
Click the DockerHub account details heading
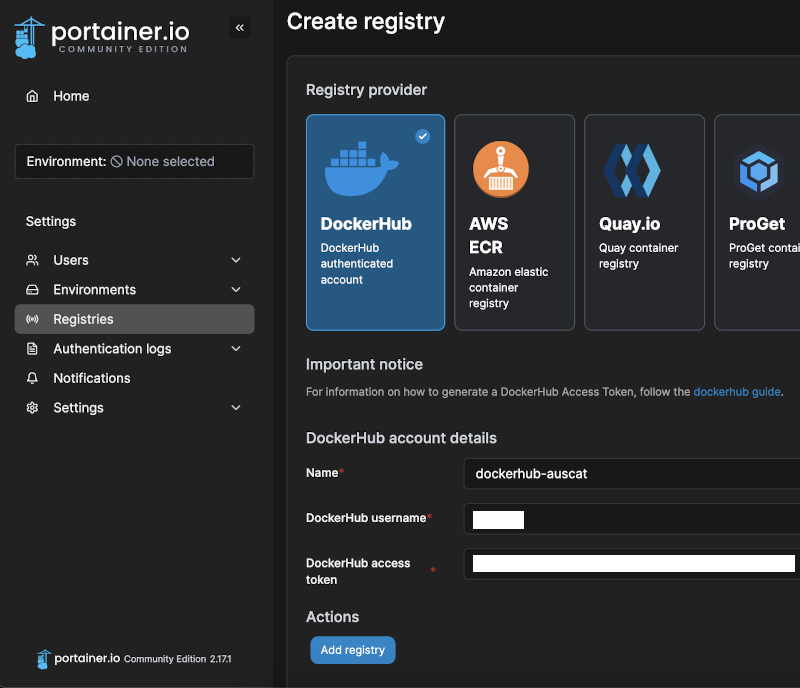coord(401,438)
